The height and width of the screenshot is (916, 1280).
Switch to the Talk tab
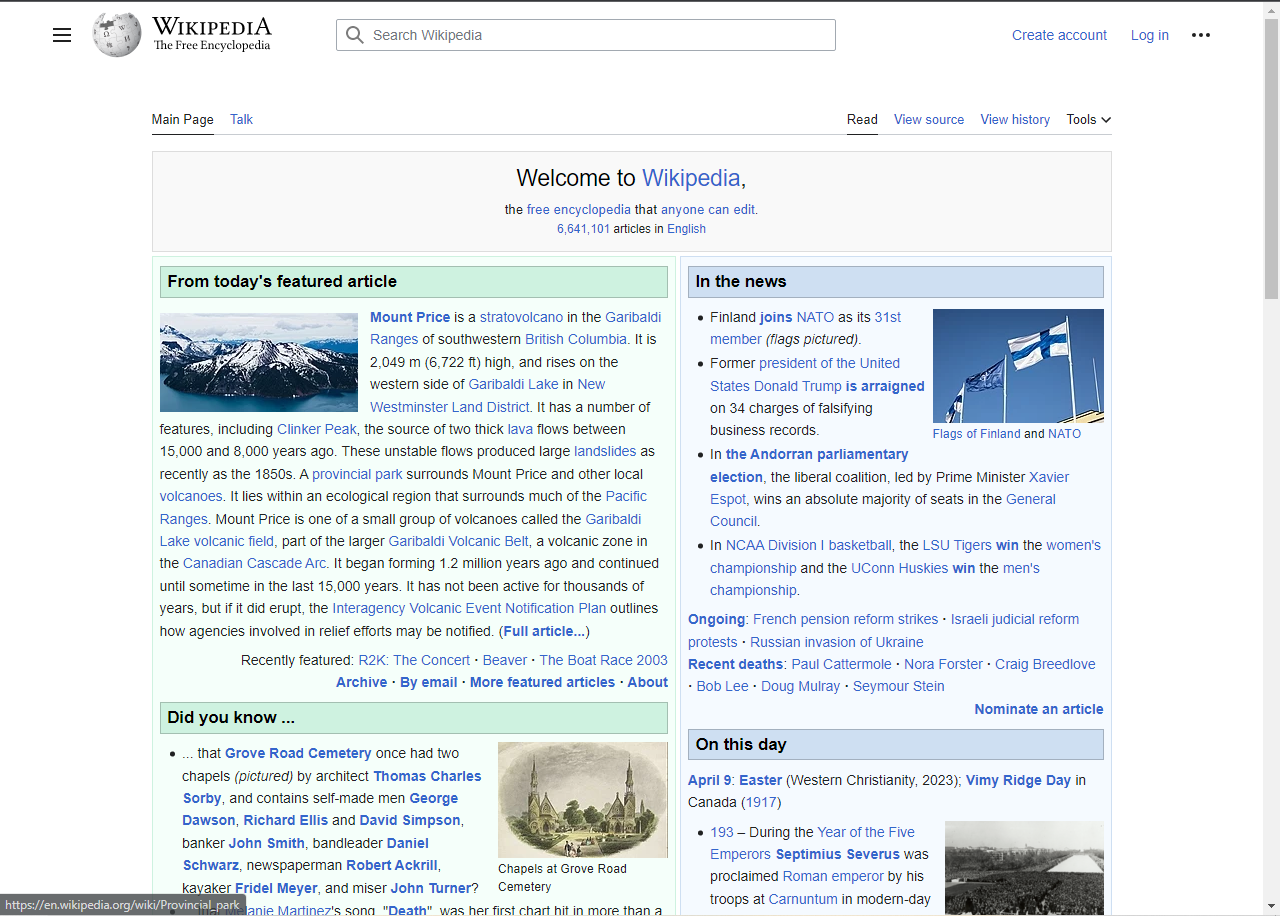(x=241, y=119)
